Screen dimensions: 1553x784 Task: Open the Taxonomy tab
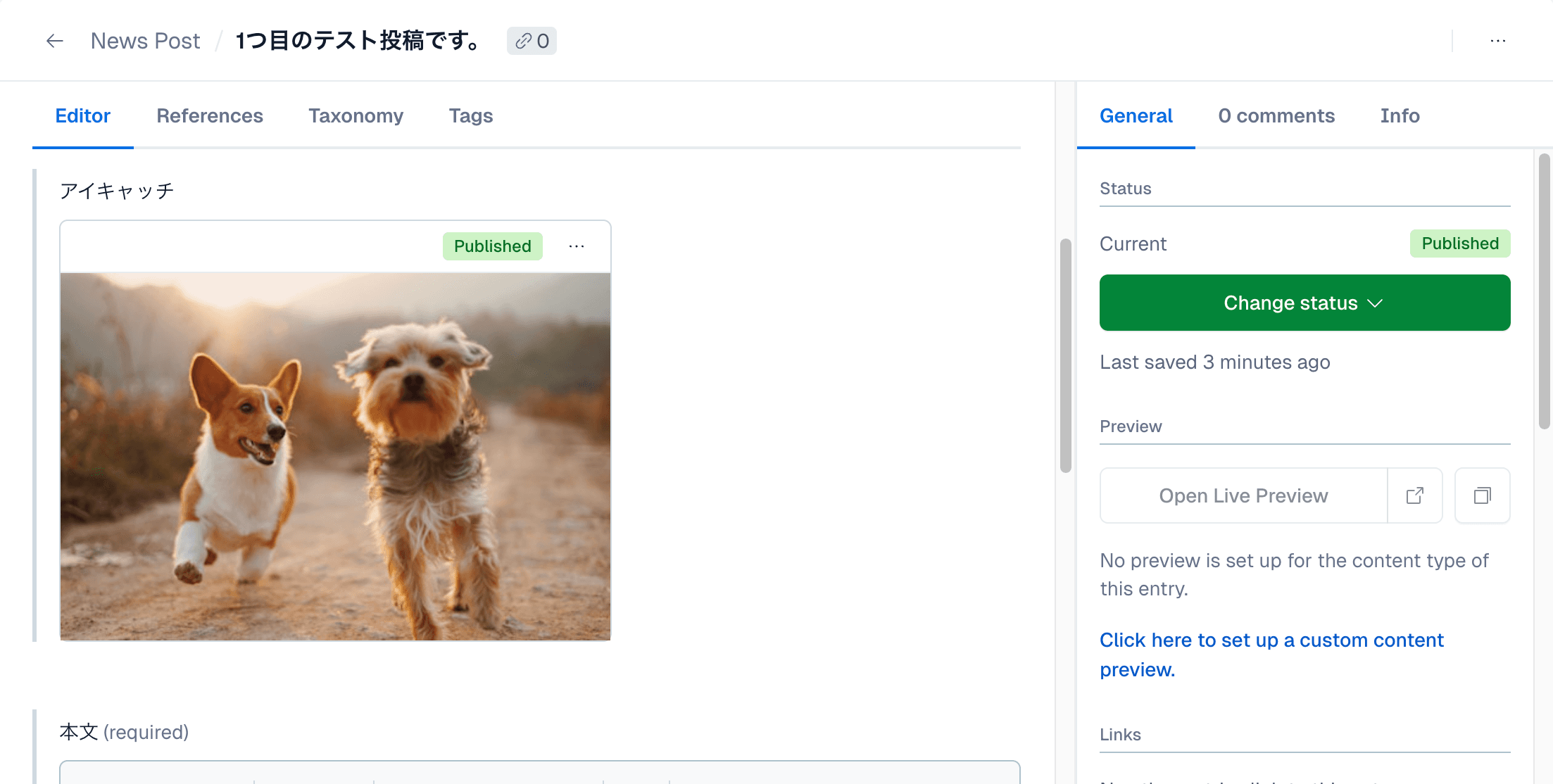[x=356, y=115]
